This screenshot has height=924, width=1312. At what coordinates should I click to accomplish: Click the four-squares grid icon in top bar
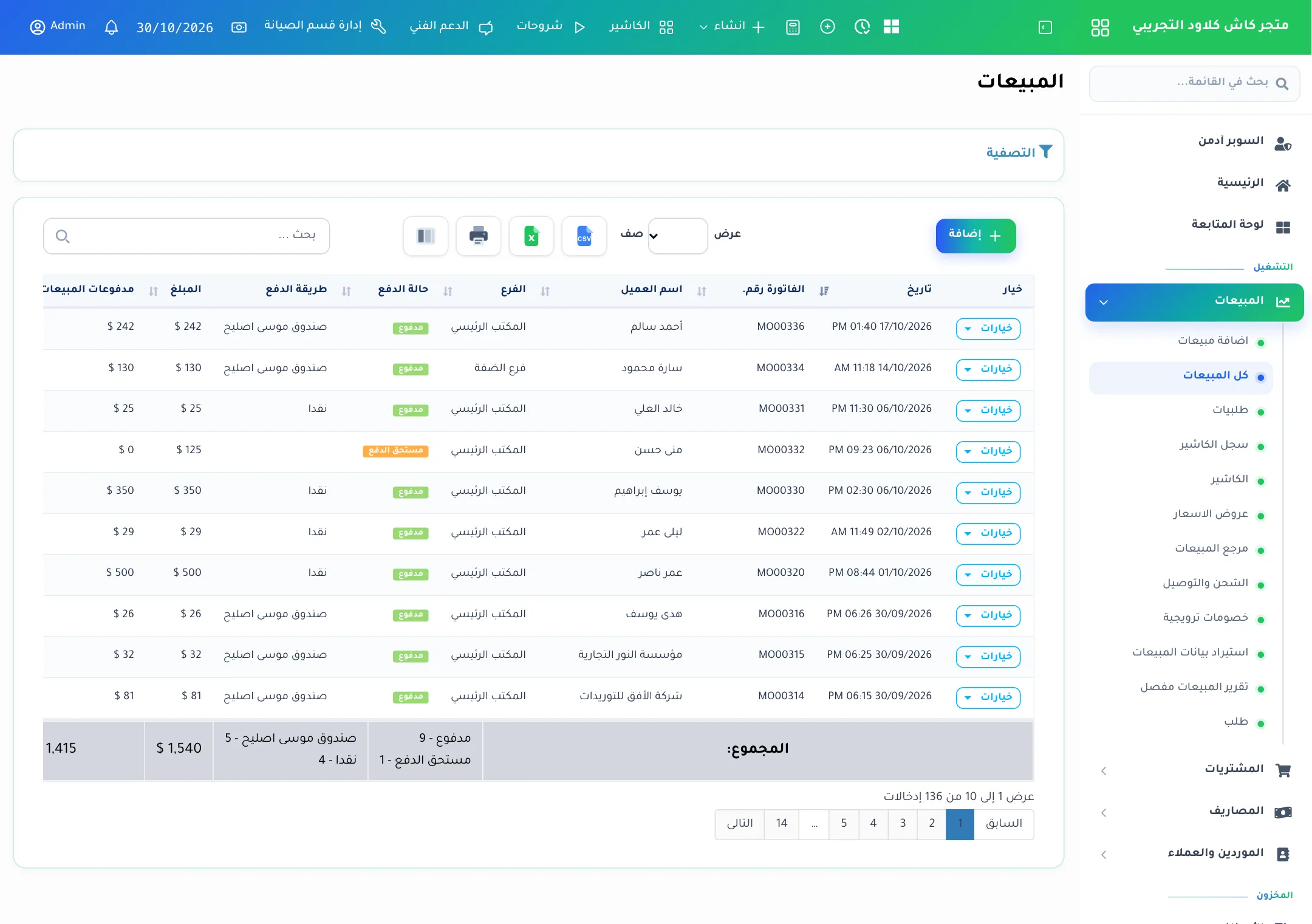coord(891,27)
